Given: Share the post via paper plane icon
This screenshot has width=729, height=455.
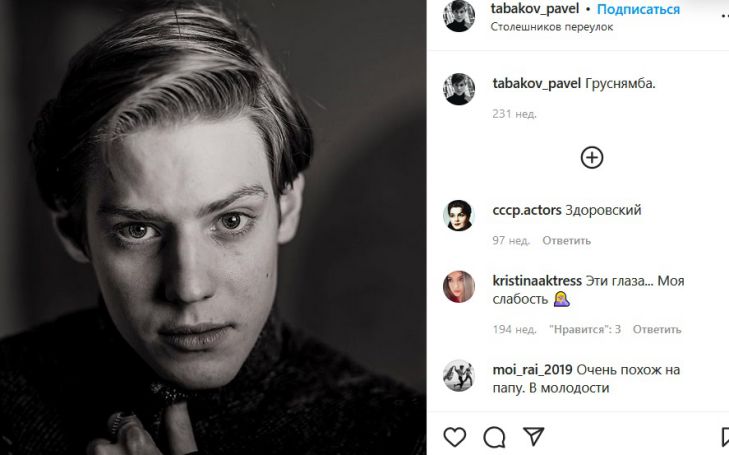Looking at the screenshot, I should tap(534, 437).
